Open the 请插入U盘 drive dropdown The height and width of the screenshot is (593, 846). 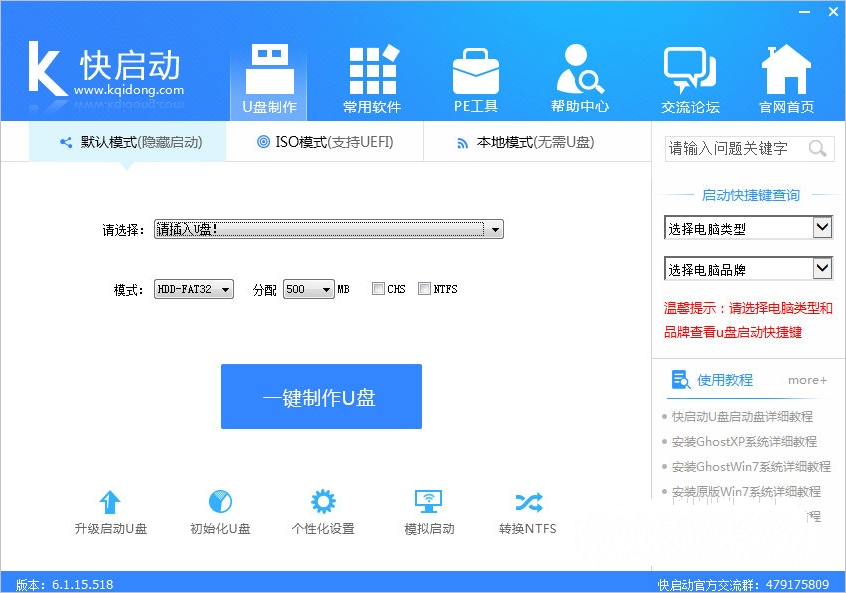pyautogui.click(x=493, y=229)
